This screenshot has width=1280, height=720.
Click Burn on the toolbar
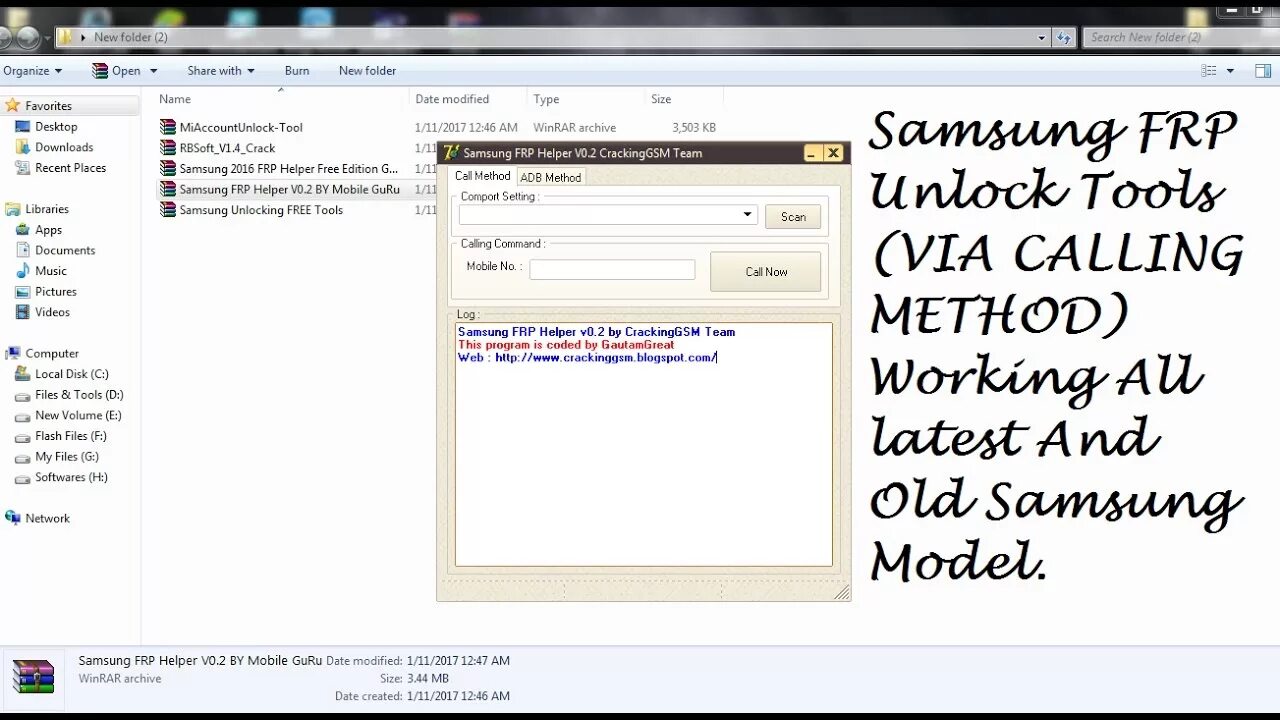pos(296,70)
